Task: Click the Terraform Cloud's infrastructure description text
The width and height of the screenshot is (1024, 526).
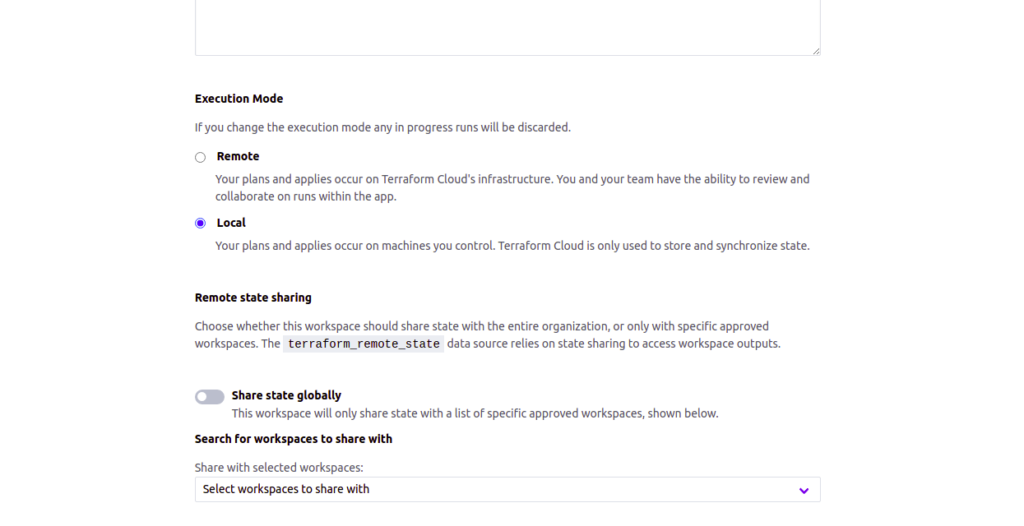Action: [x=513, y=188]
